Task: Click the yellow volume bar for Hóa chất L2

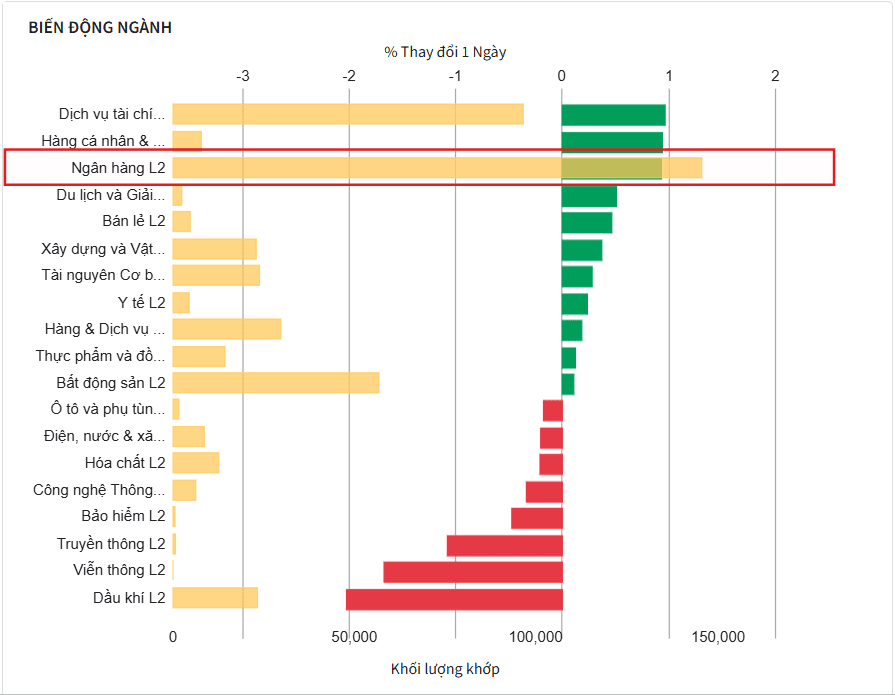Action: [196, 462]
